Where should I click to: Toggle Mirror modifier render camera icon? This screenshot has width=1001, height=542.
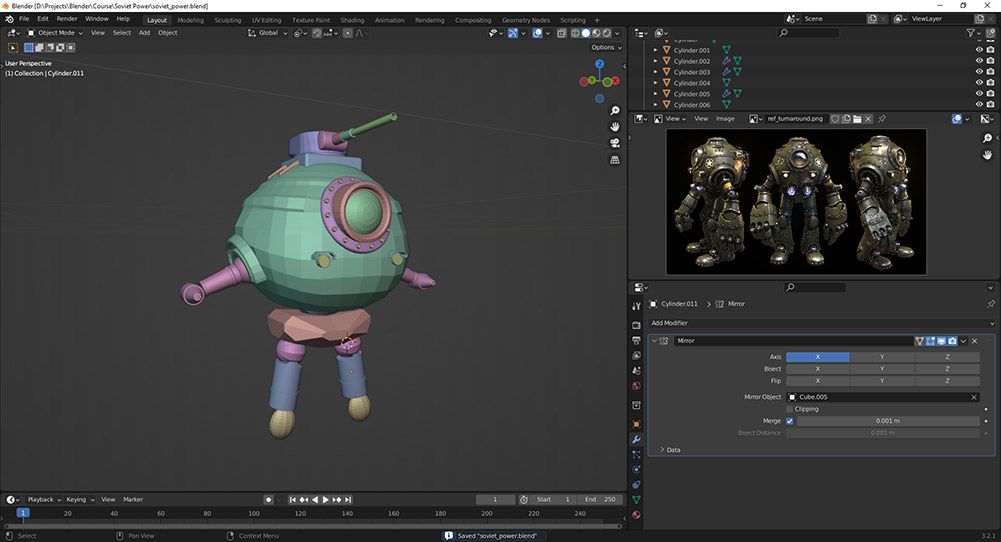coord(951,341)
